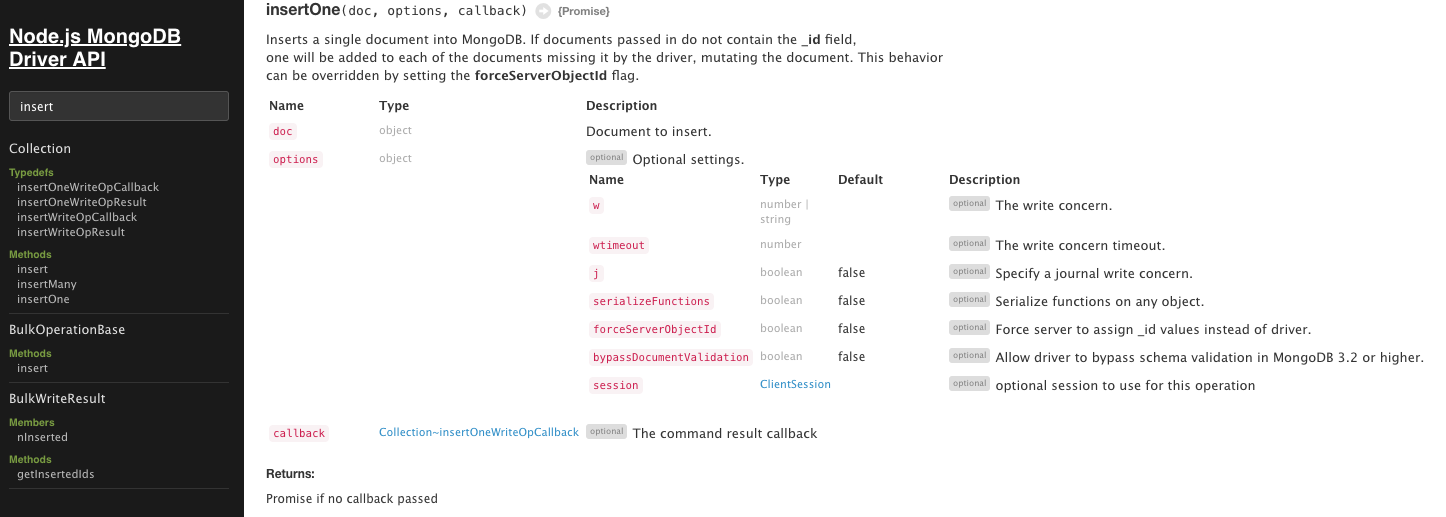Select insert method under BulkOperationBase

(x=32, y=368)
